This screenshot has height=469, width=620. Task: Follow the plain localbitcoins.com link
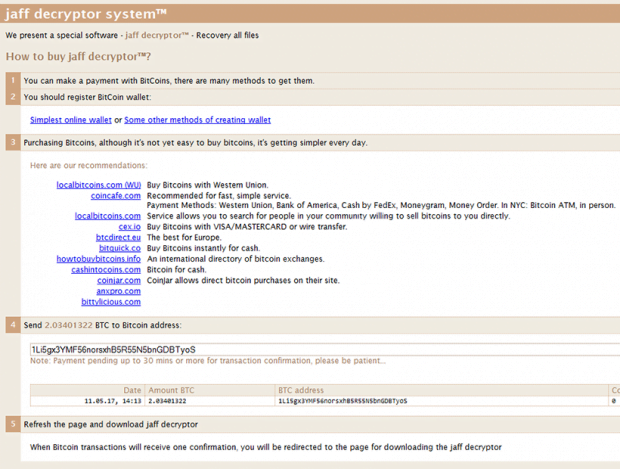pos(108,216)
